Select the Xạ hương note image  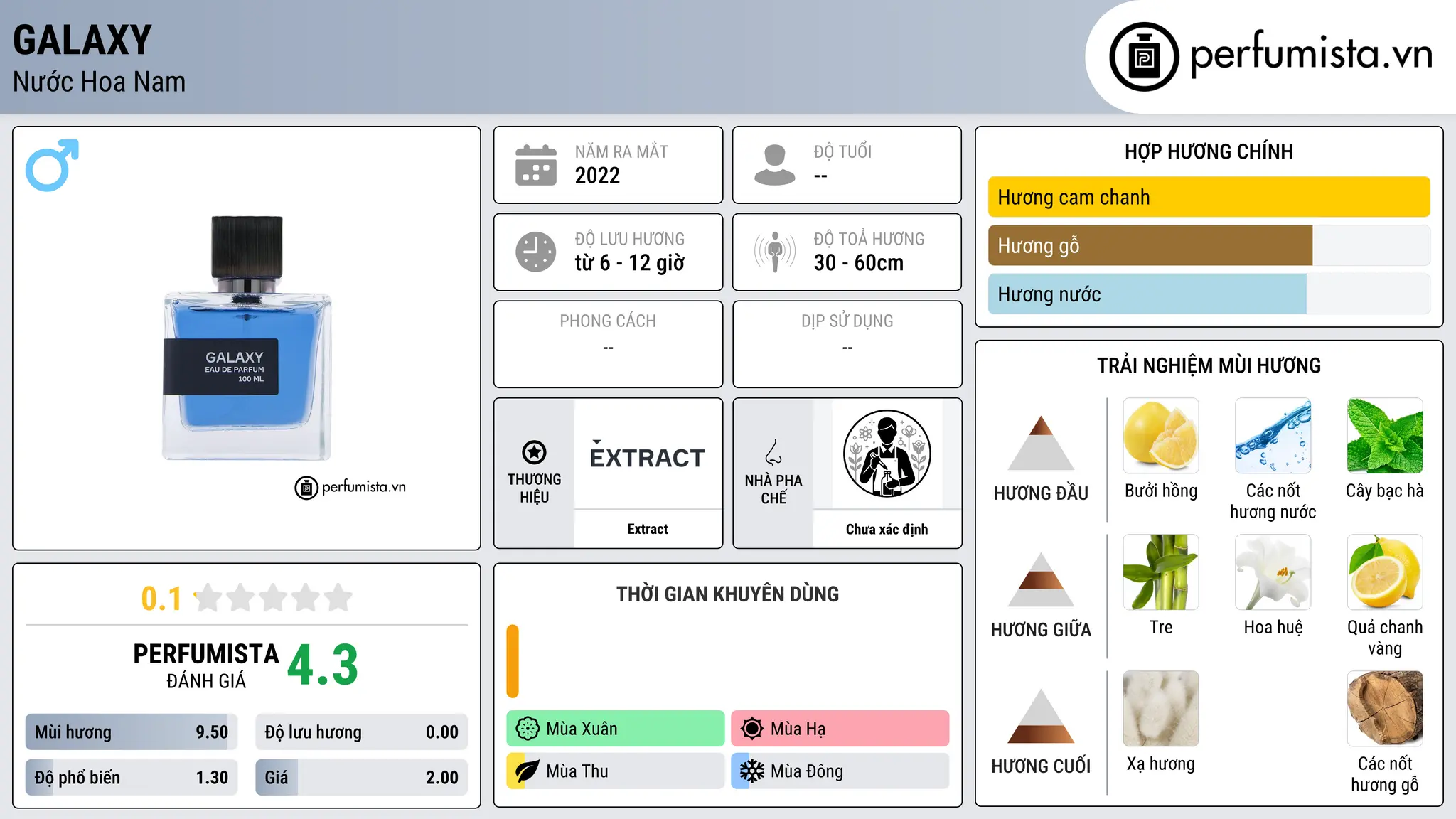(1161, 709)
